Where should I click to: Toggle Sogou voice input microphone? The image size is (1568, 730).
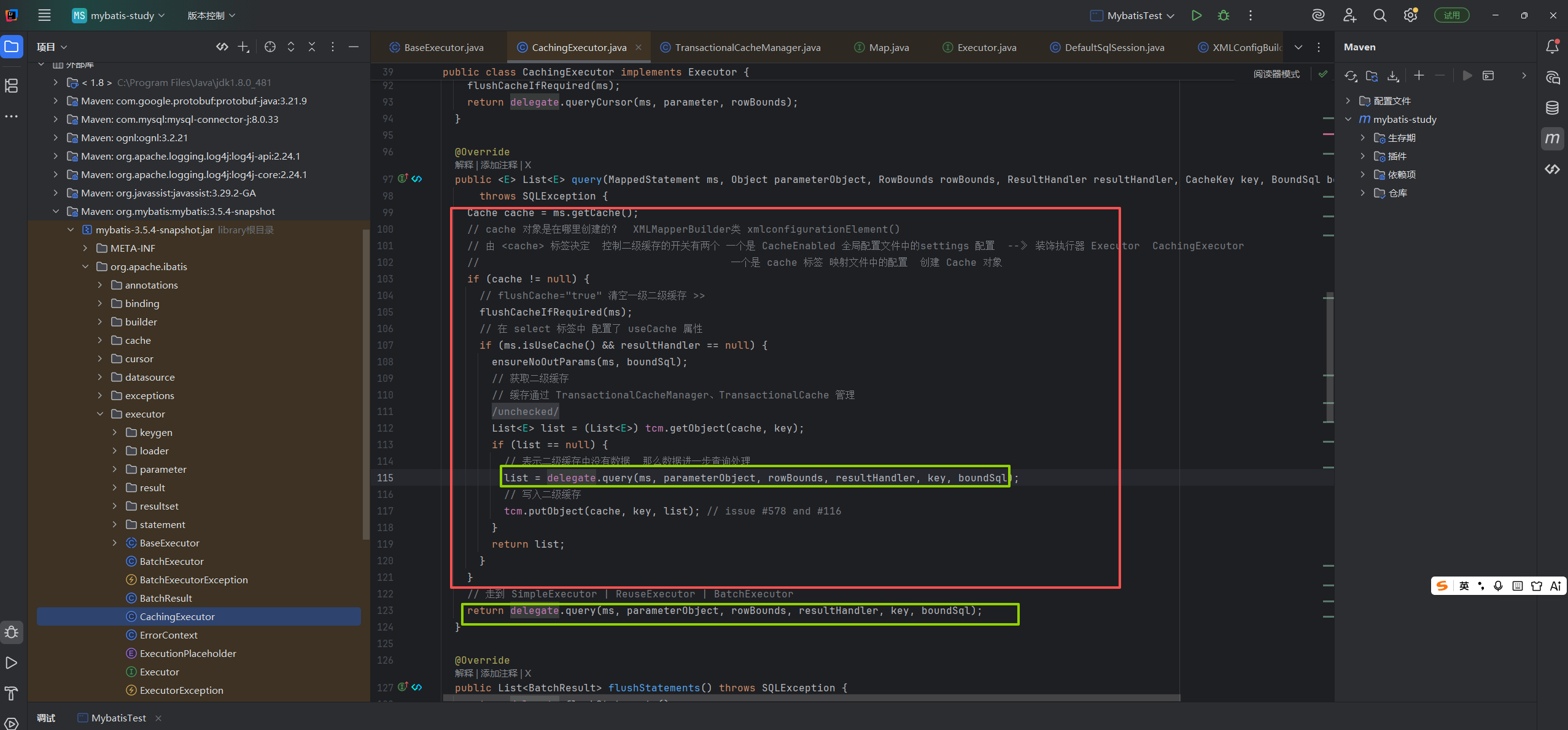tap(1499, 586)
